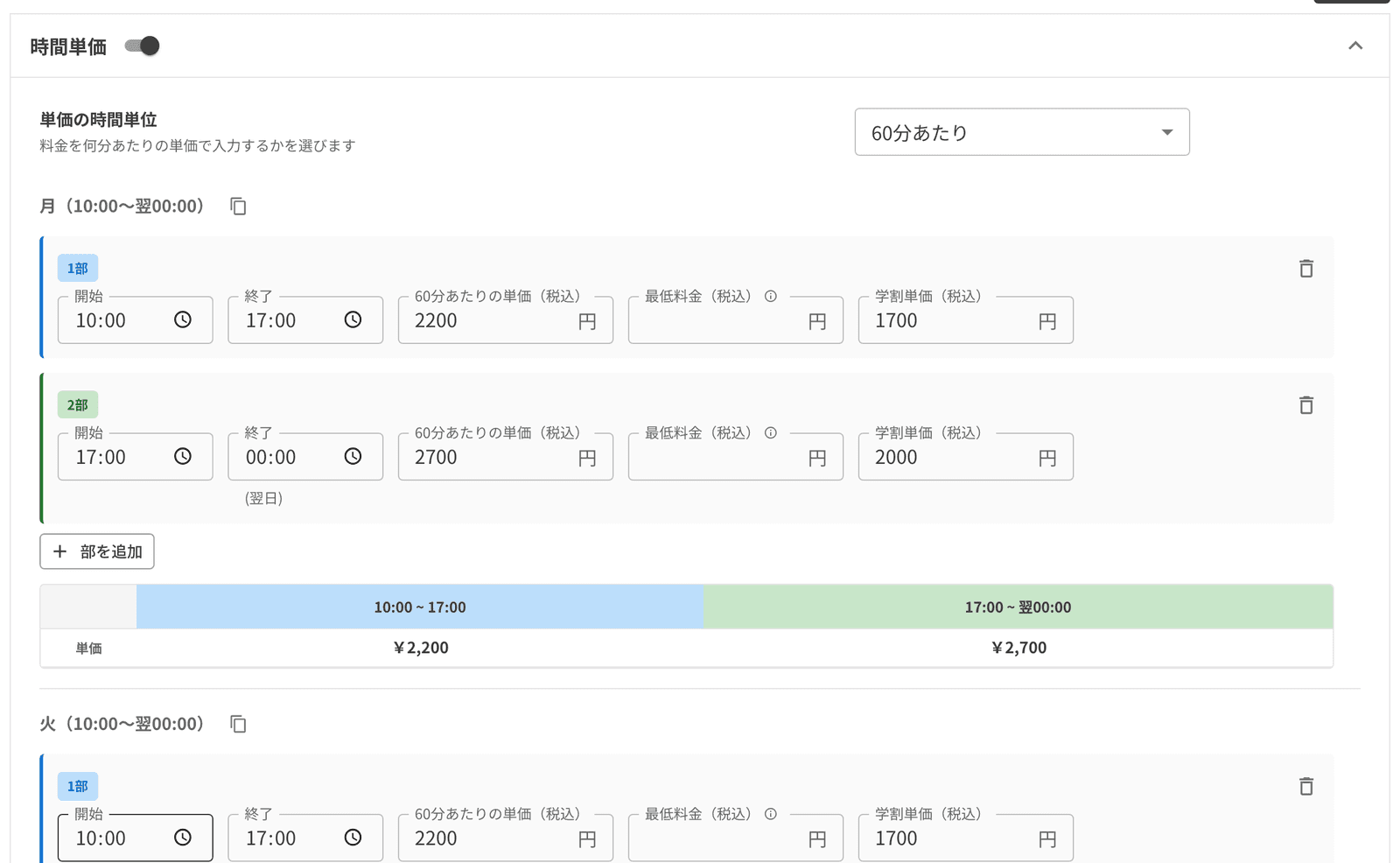Show info for Monday 1部 最低料金
The height and width of the screenshot is (863, 1400).
[x=771, y=296]
